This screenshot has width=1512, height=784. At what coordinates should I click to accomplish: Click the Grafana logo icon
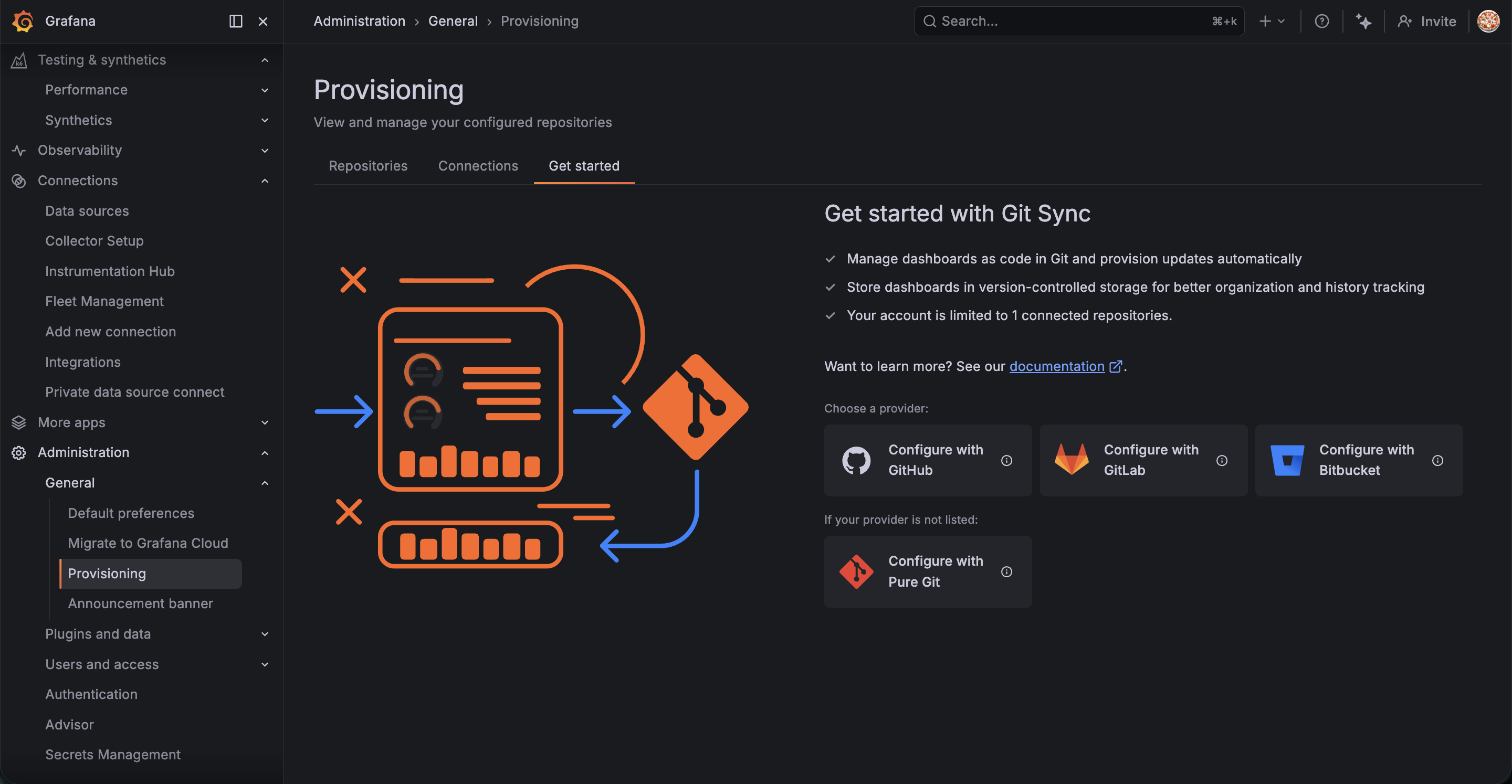[x=23, y=21]
